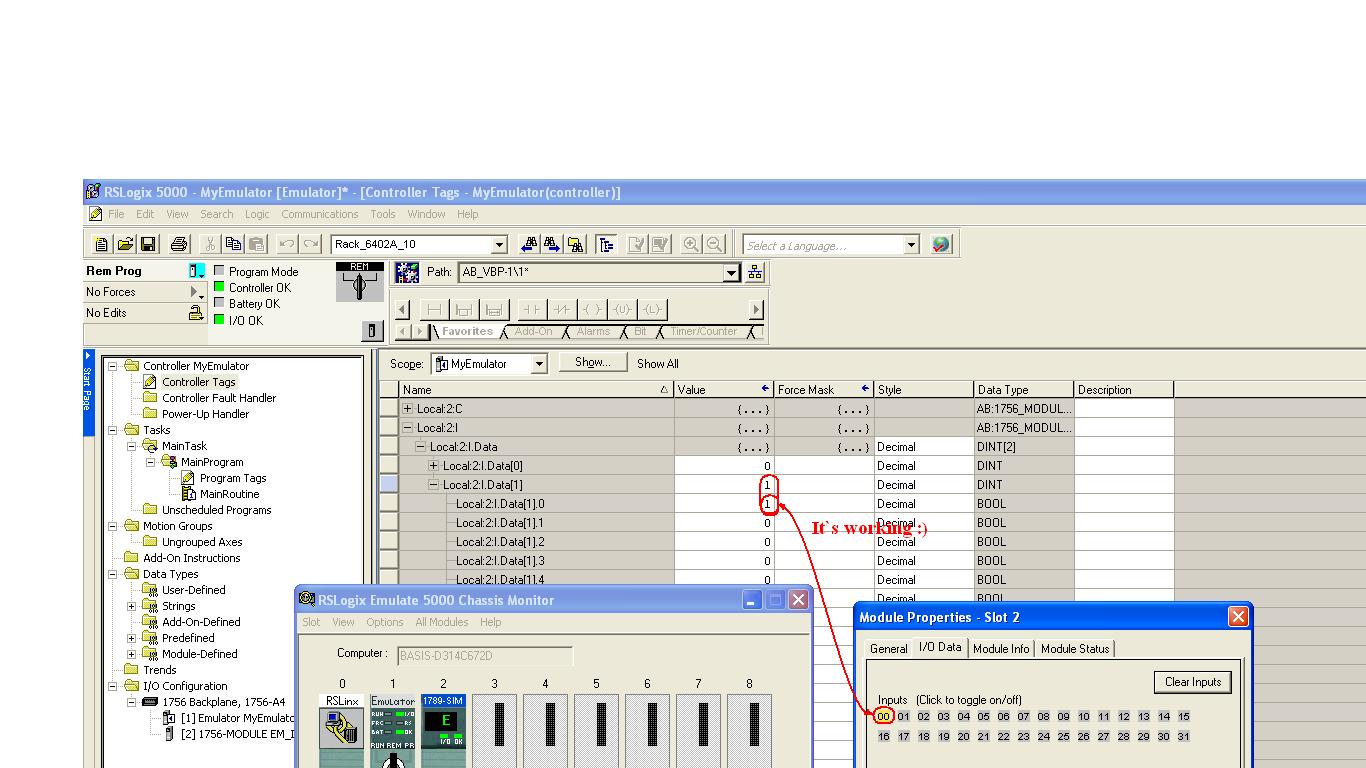
Task: Select the Program Tags tree item
Action: (x=233, y=478)
